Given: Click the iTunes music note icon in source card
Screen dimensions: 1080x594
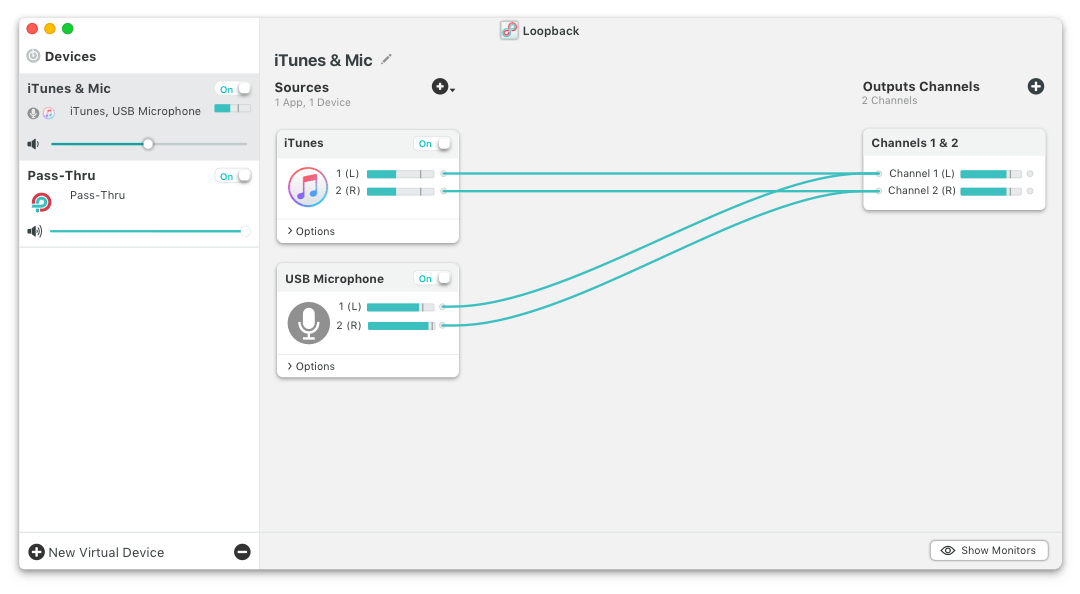Looking at the screenshot, I should pos(308,187).
